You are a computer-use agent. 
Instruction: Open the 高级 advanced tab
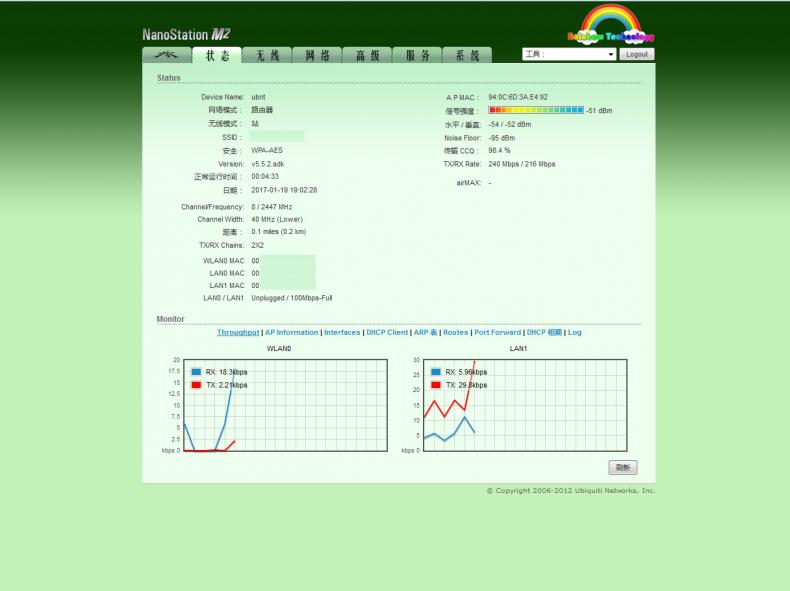(x=367, y=55)
